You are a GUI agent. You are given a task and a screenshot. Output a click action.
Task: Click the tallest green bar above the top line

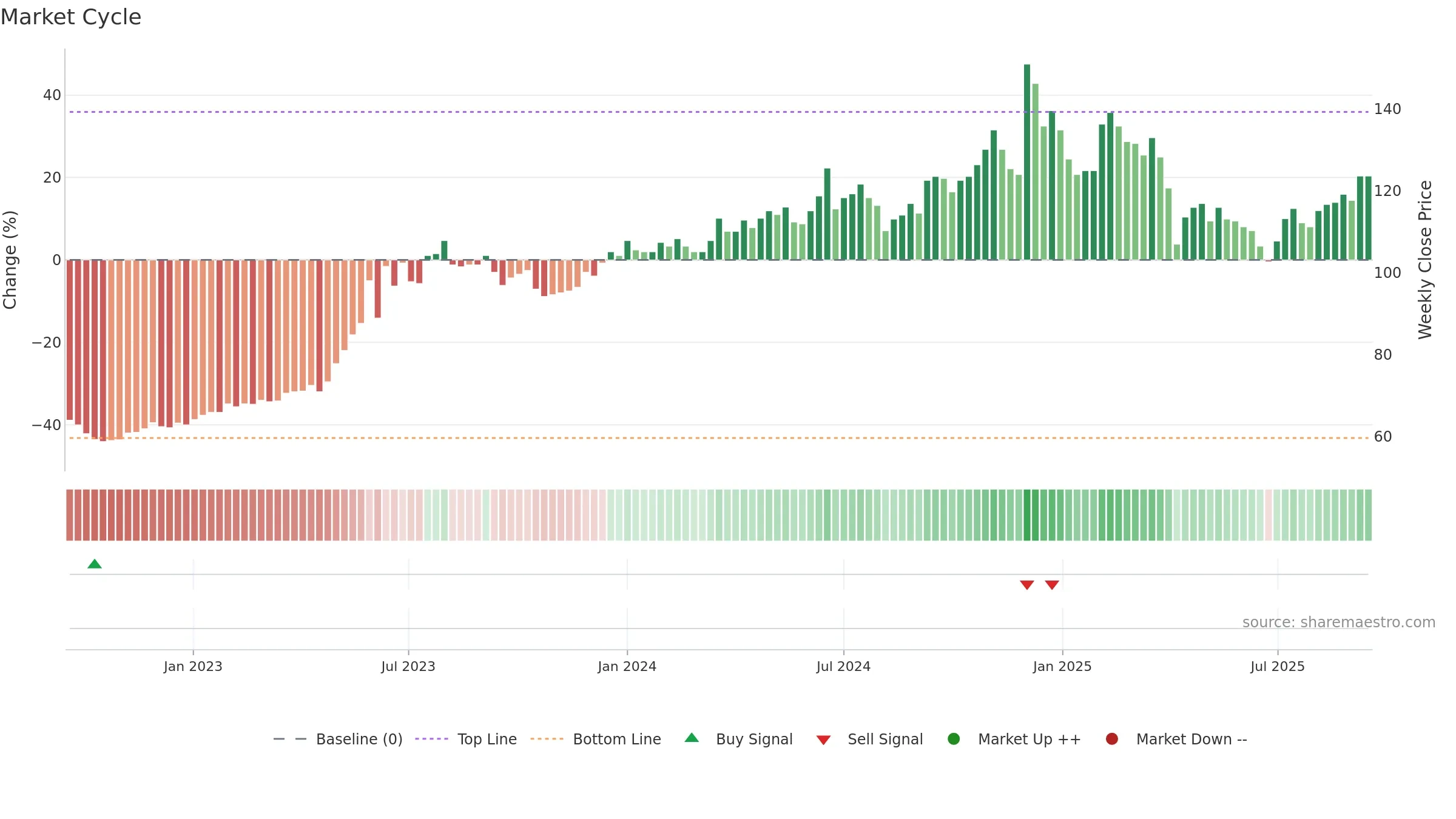[1027, 162]
